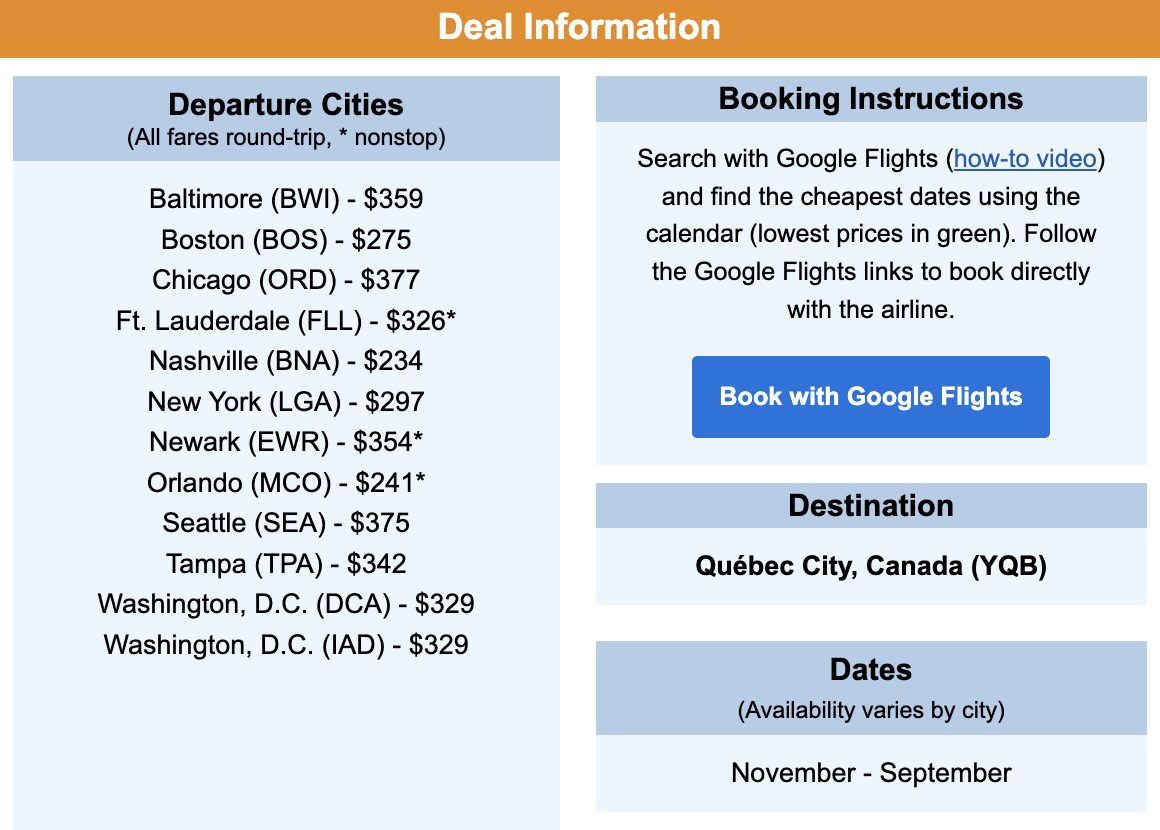The width and height of the screenshot is (1160, 830).
Task: Select the Orlando (MCO) $241 fare
Action: pyautogui.click(x=286, y=482)
